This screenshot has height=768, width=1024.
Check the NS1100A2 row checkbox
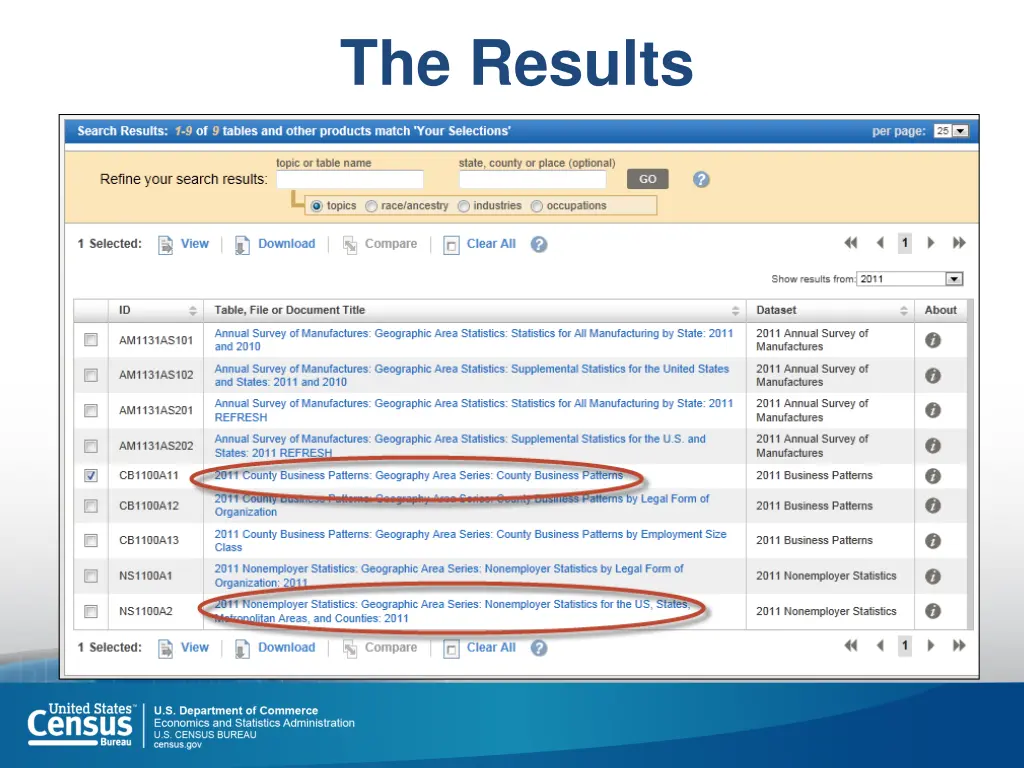point(91,611)
